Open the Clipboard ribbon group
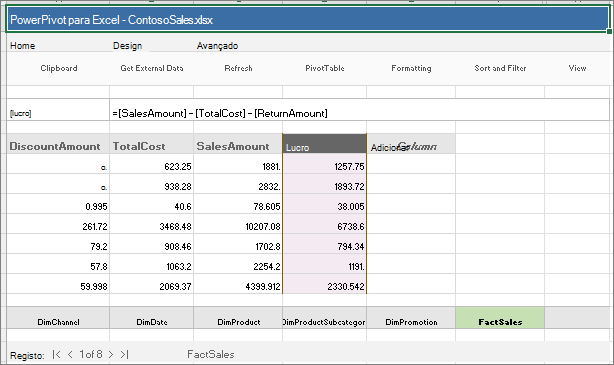This screenshot has width=614, height=365. pyautogui.click(x=59, y=68)
